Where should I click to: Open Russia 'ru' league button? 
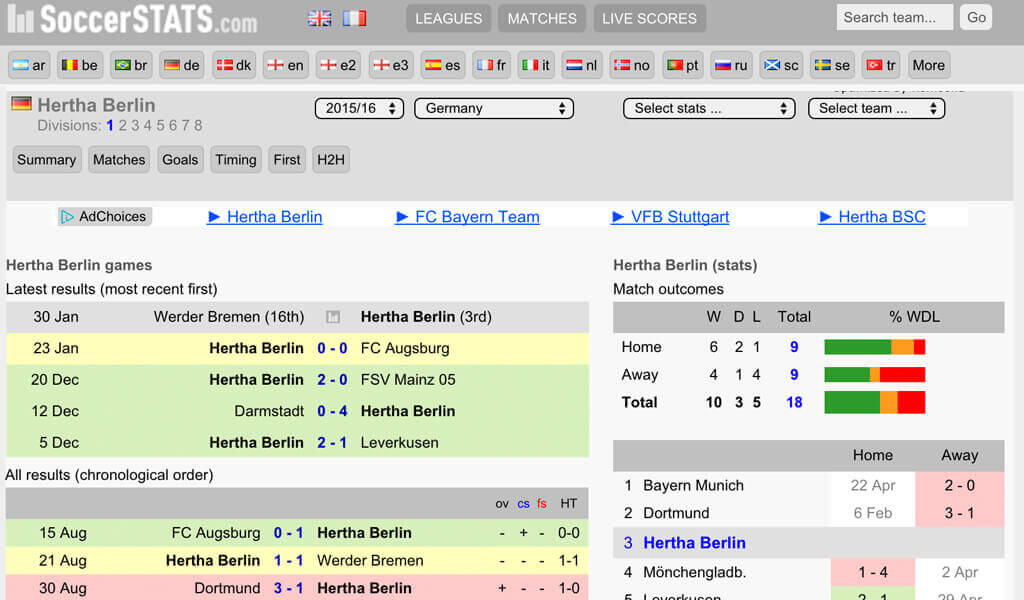click(x=731, y=65)
